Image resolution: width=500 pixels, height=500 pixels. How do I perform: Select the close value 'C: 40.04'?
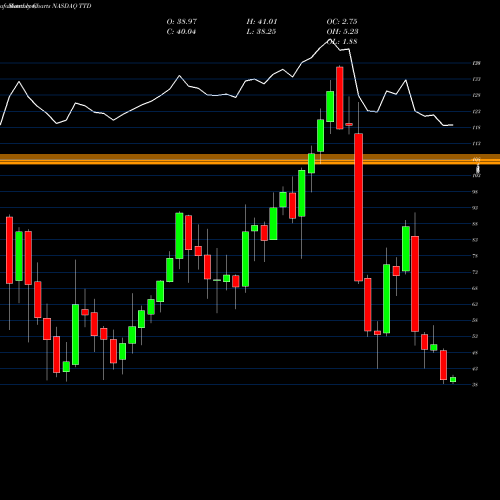point(181,32)
